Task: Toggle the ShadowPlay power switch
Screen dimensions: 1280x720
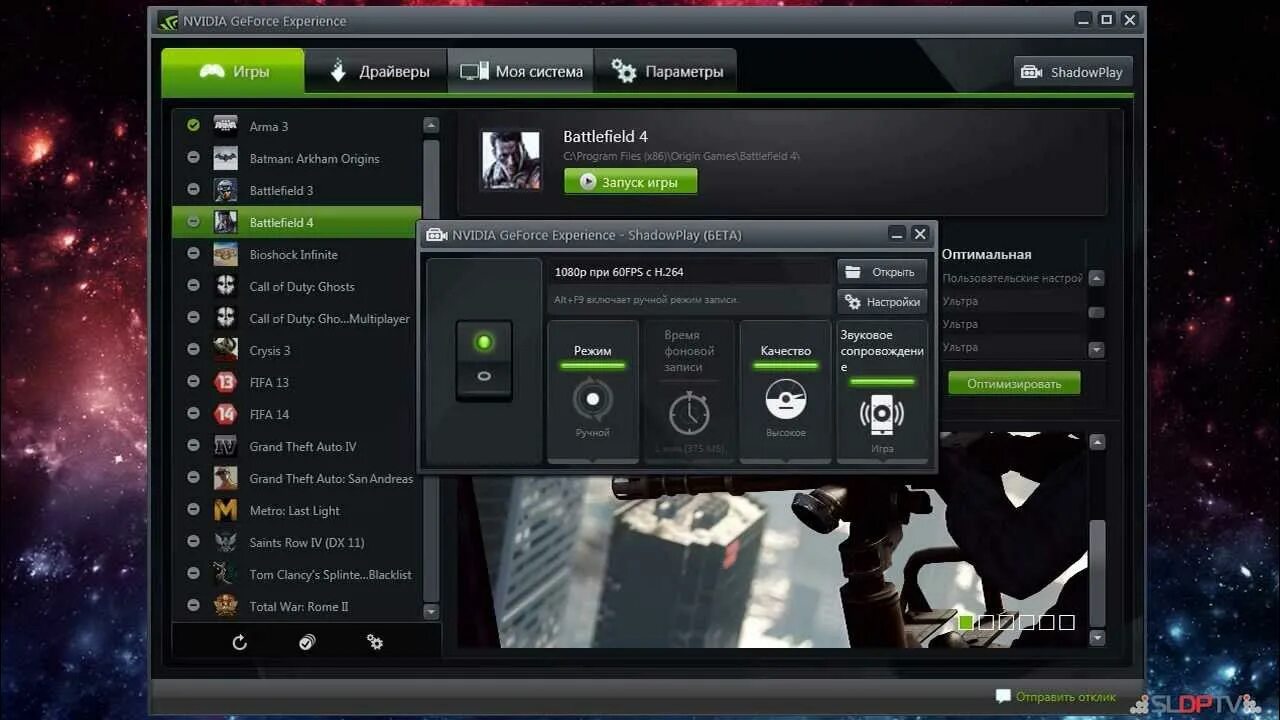Action: coord(484,361)
